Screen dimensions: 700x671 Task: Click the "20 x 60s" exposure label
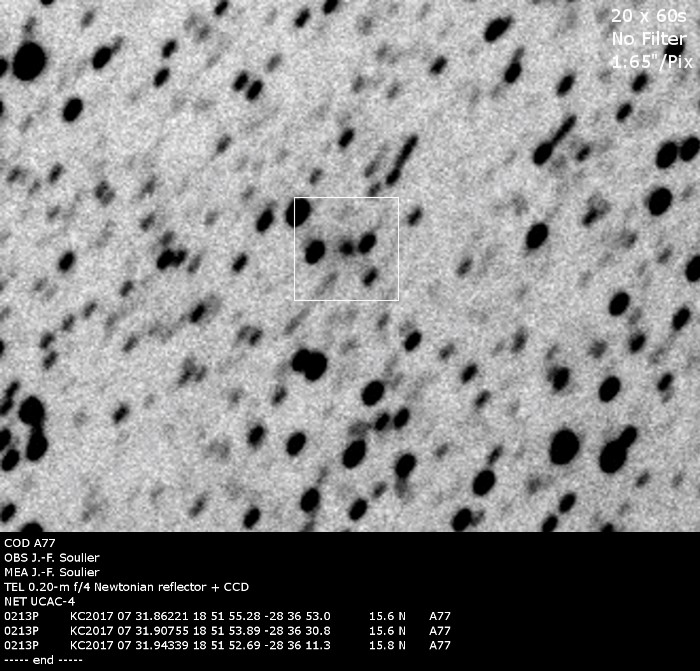point(648,16)
